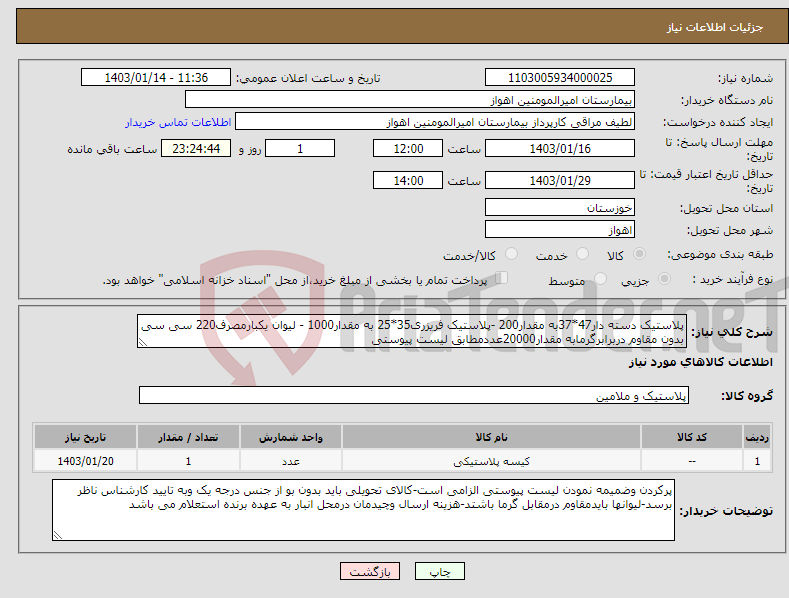Click the announcement date field 1403/01/14 - 11:36

pos(155,78)
